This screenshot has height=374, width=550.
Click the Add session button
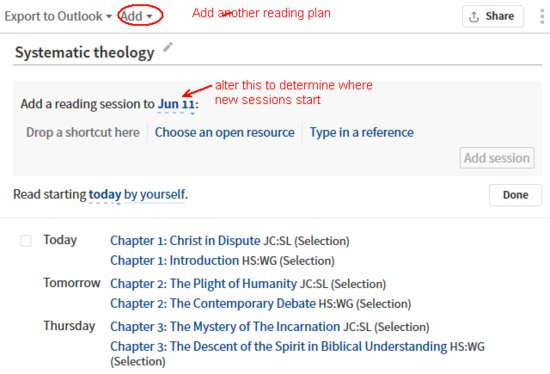(497, 158)
